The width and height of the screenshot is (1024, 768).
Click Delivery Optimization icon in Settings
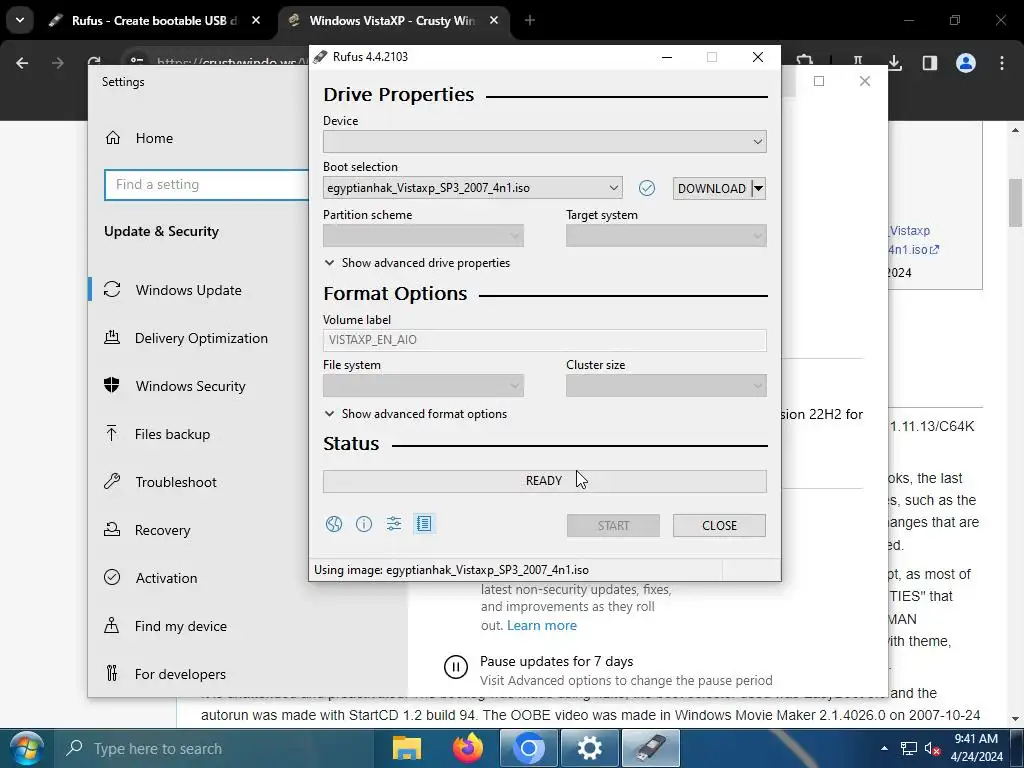pyautogui.click(x=112, y=338)
